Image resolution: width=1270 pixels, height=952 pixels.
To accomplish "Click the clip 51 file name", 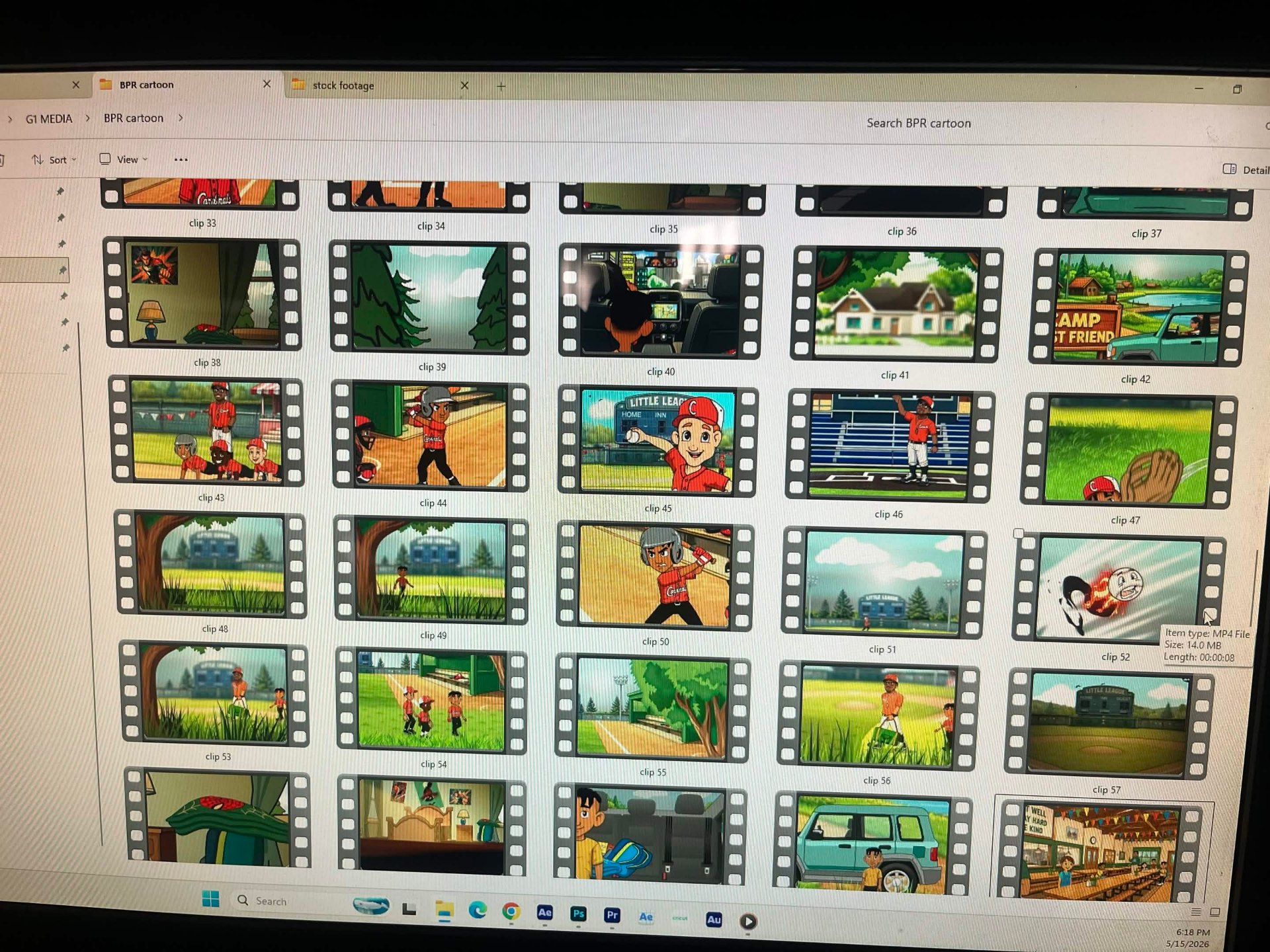I will 882,649.
